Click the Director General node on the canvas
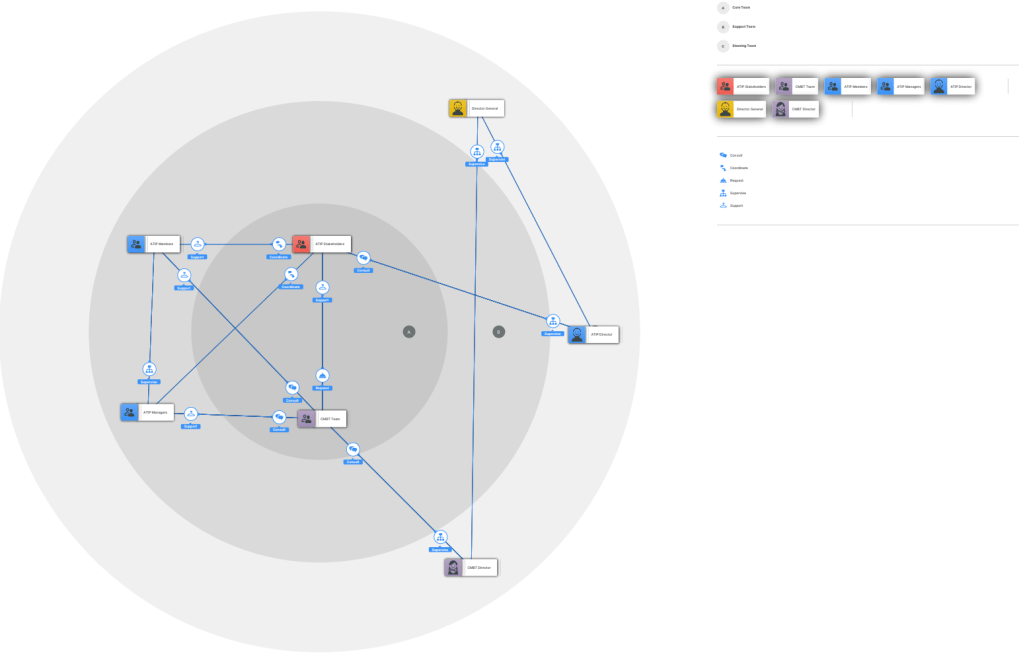This screenshot has height=666, width=1023. tap(476, 108)
